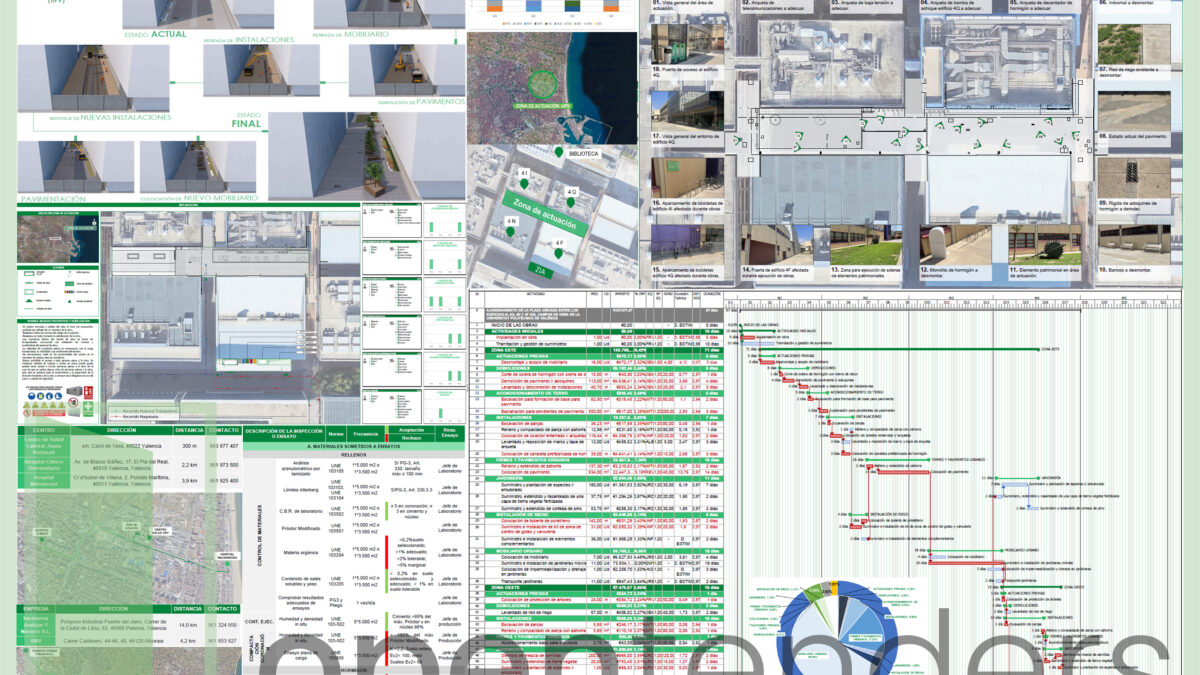Open photo 09 of the paving drain

1134,178
